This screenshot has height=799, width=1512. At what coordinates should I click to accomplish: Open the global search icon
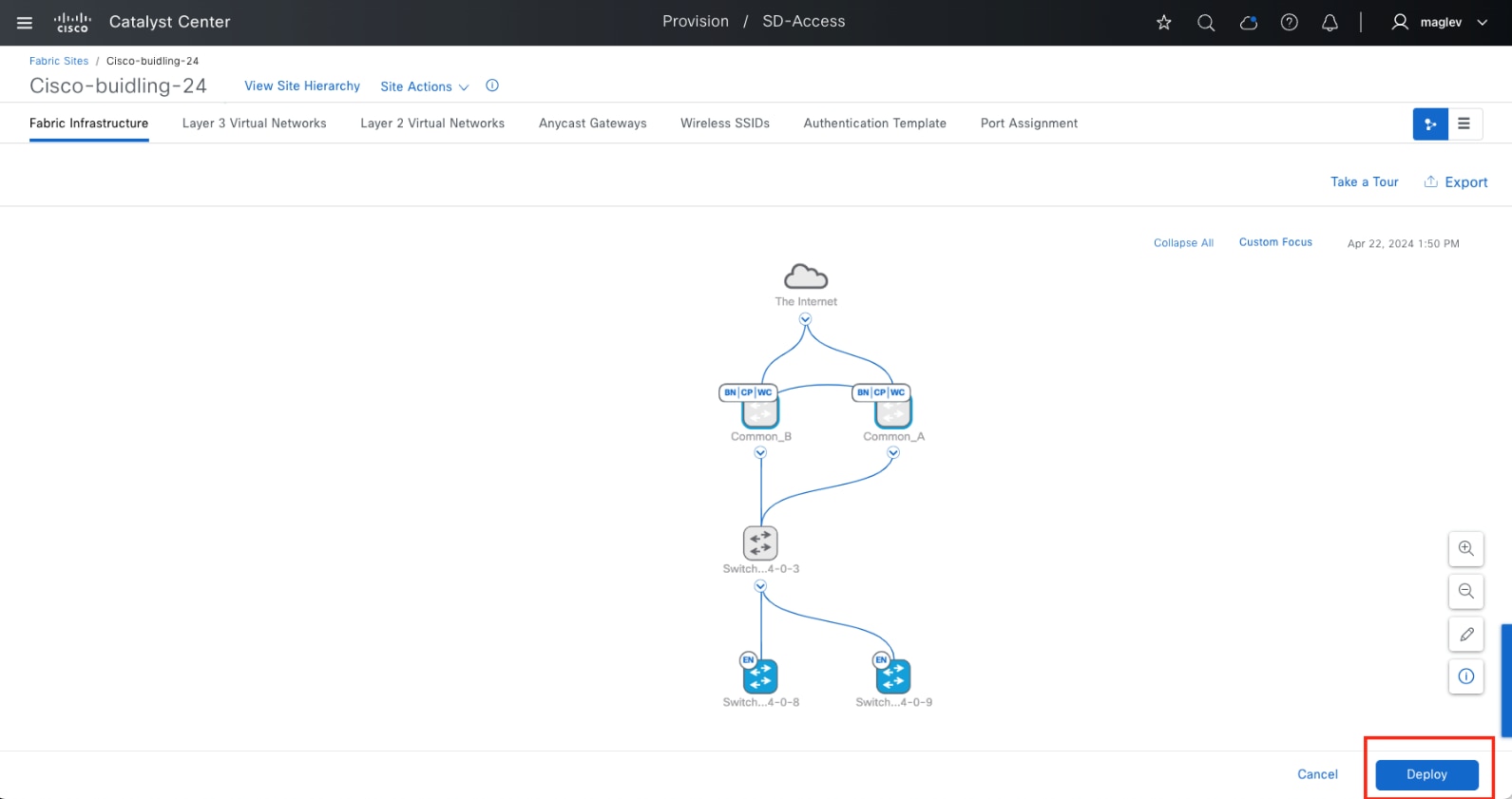[x=1206, y=22]
